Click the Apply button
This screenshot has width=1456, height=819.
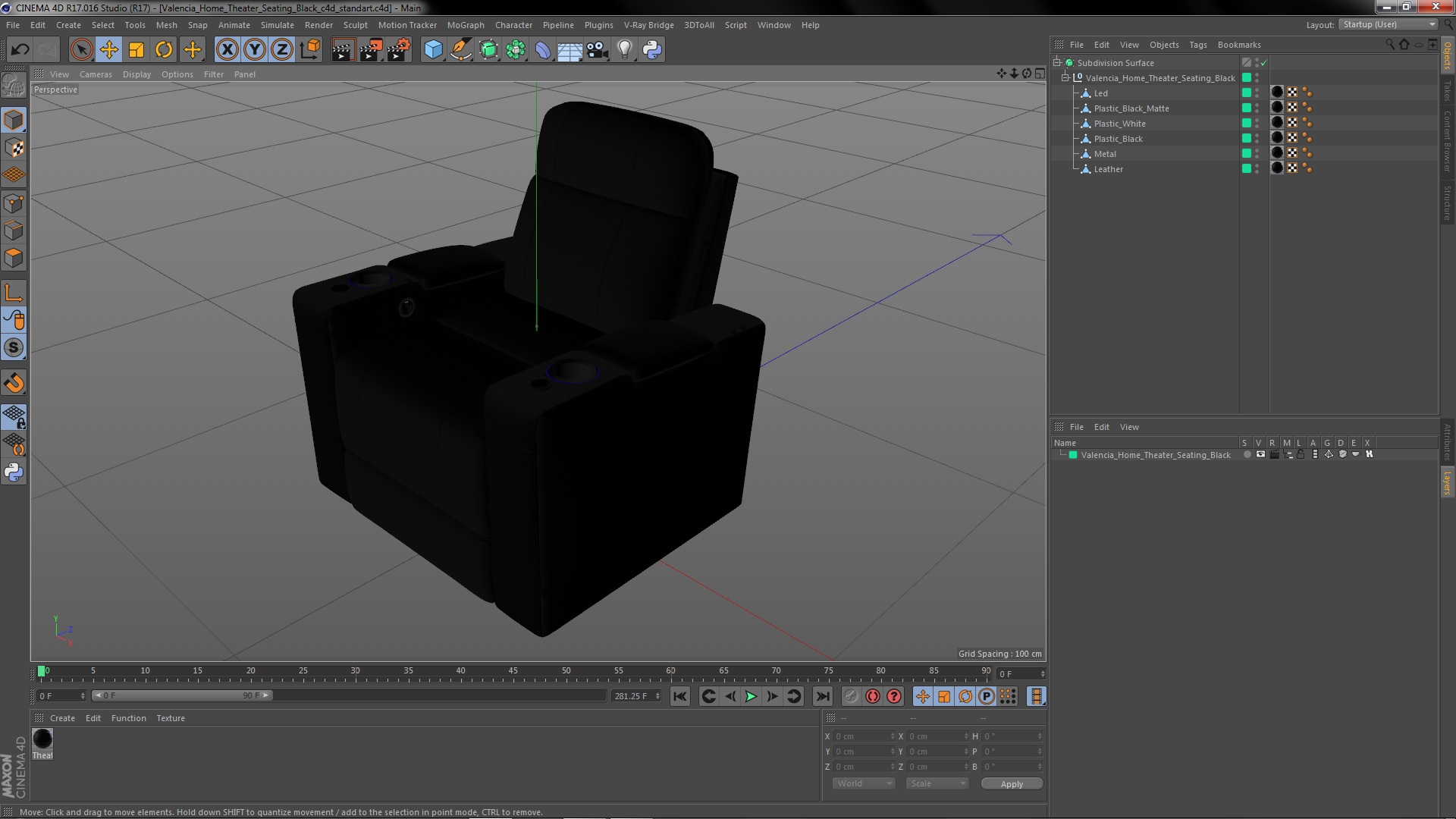[x=1011, y=784]
